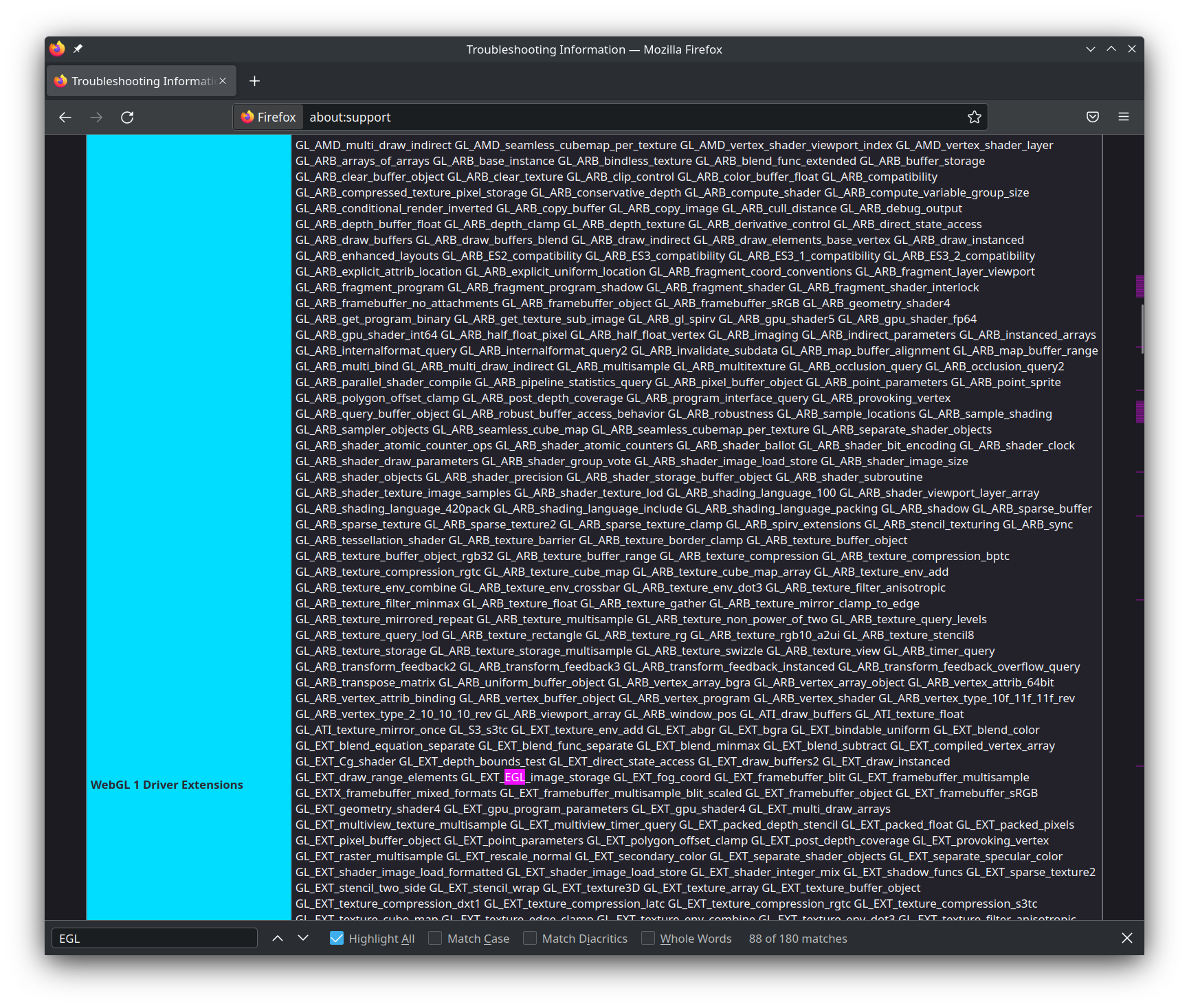Open a new tab

pyautogui.click(x=254, y=81)
